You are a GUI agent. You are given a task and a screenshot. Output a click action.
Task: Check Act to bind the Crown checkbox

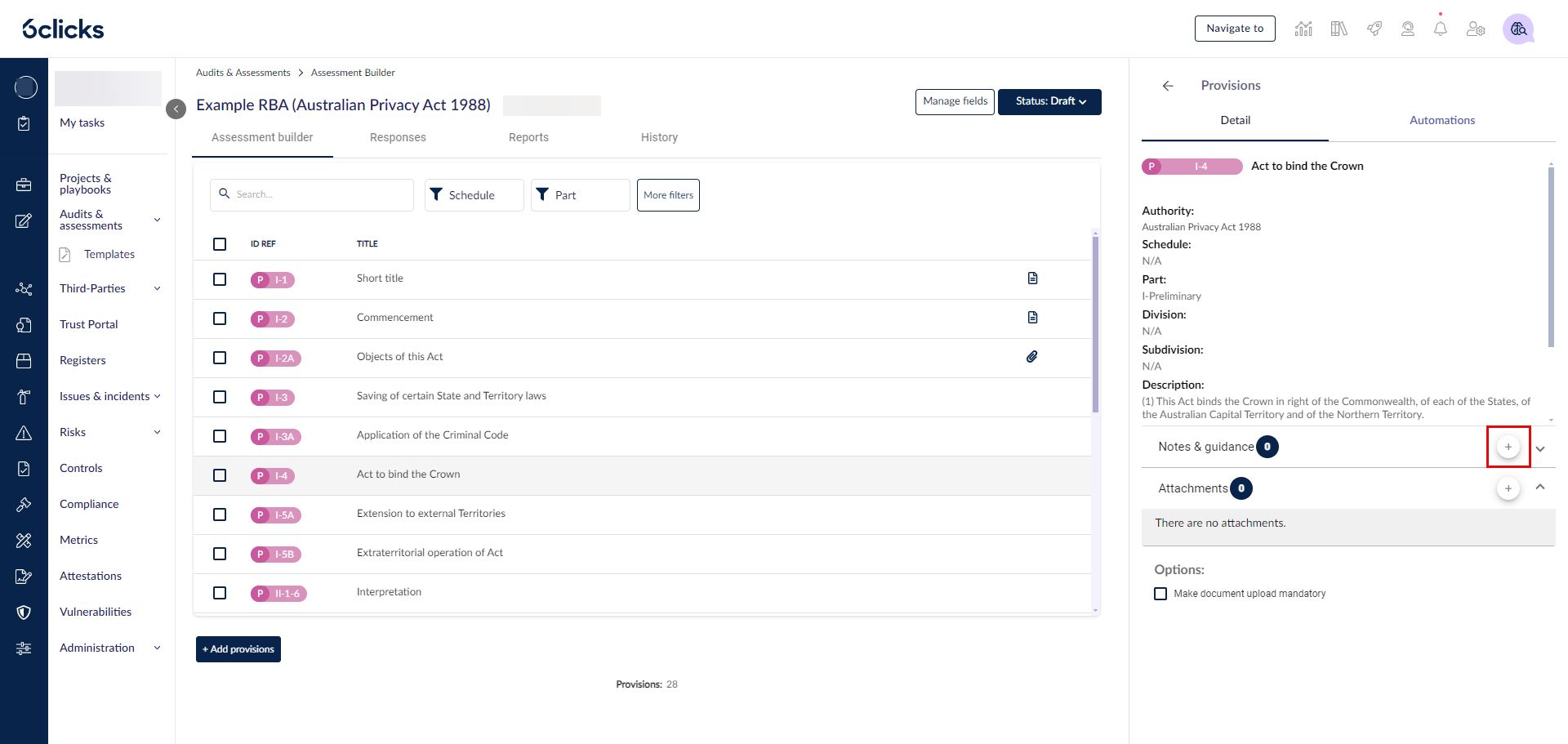pos(220,475)
